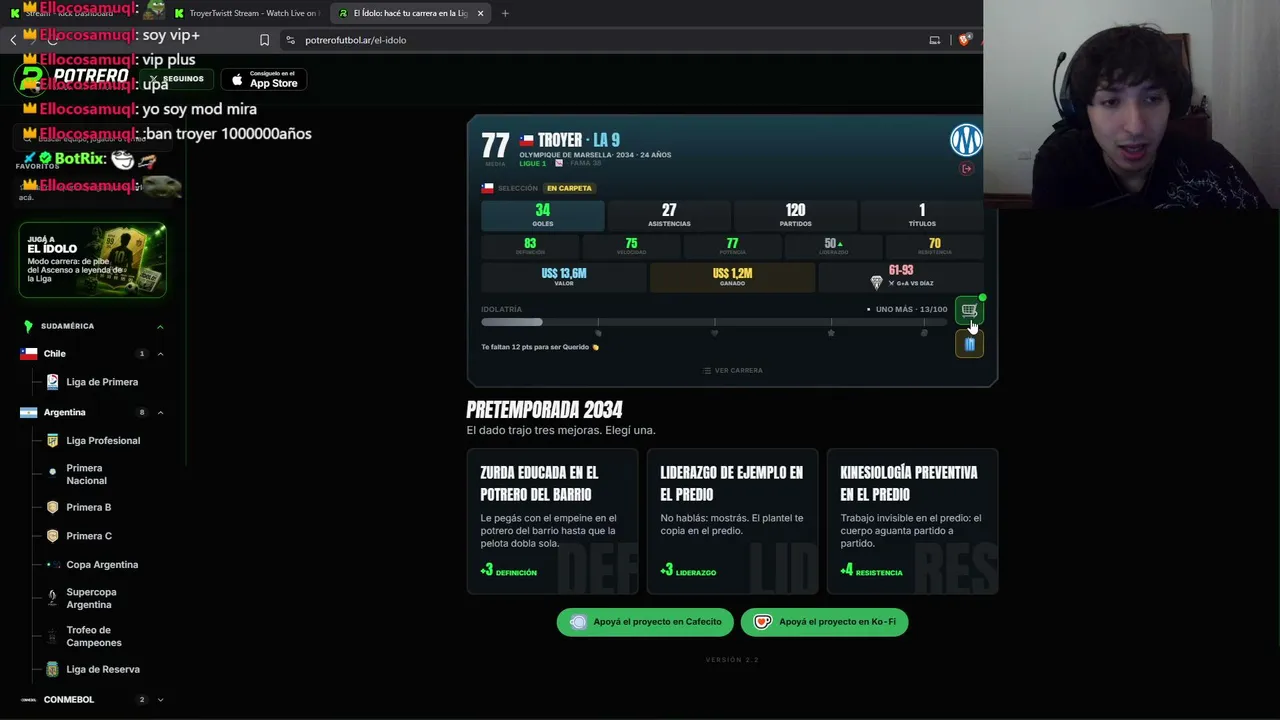Choose the Zurda Educada +3 Definición upgrade
Screen dimensions: 1280x720
click(552, 521)
